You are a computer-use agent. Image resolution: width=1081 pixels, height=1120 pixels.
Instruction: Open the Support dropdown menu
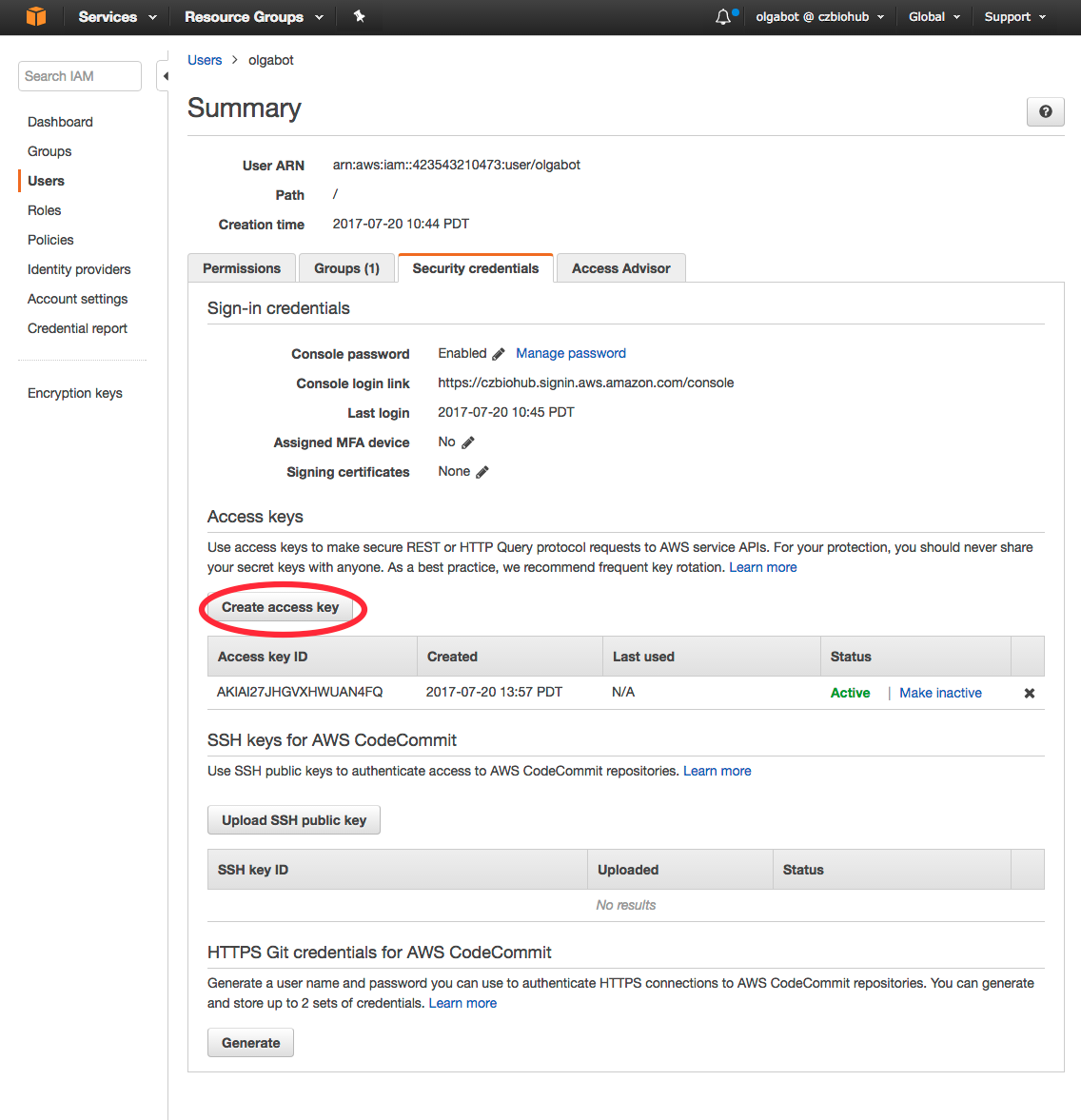point(1015,16)
